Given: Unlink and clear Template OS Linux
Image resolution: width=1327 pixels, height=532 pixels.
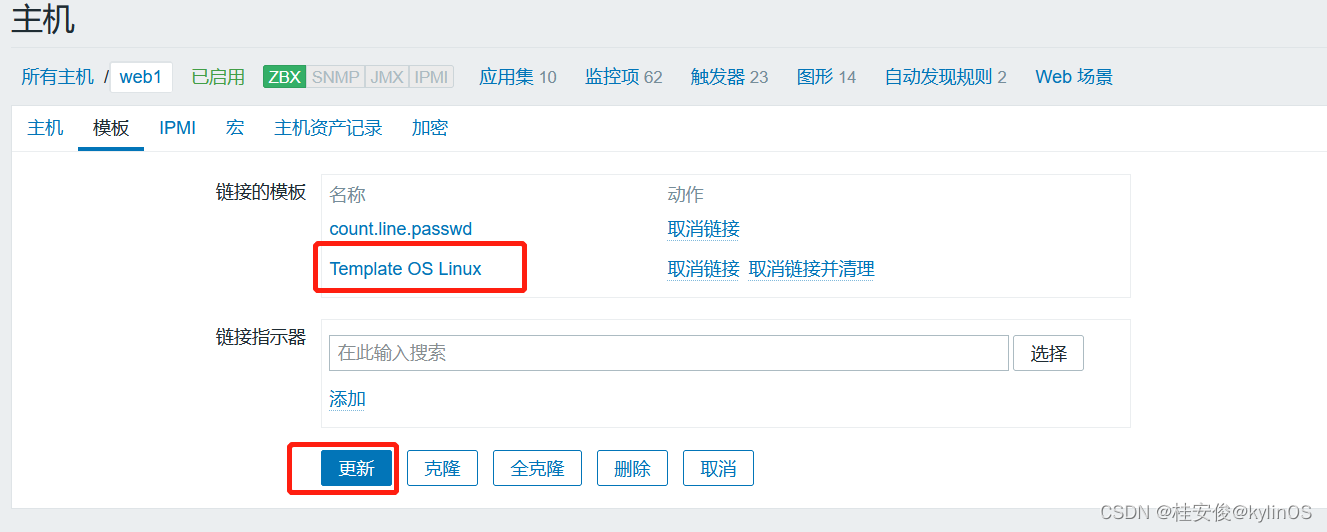Looking at the screenshot, I should pos(811,269).
